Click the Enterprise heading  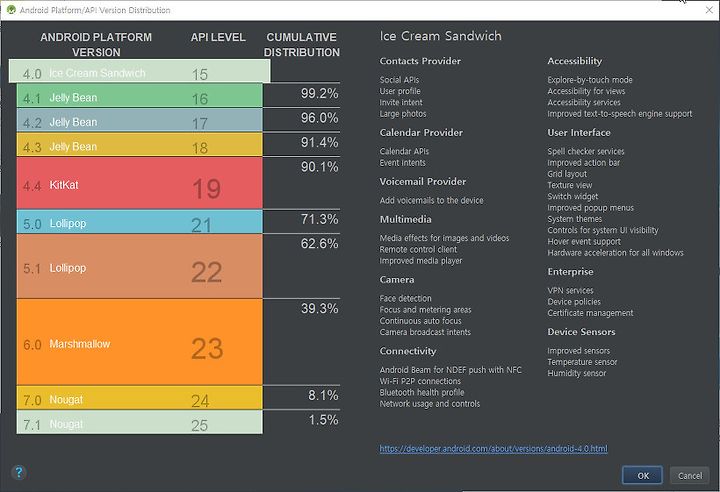(570, 271)
